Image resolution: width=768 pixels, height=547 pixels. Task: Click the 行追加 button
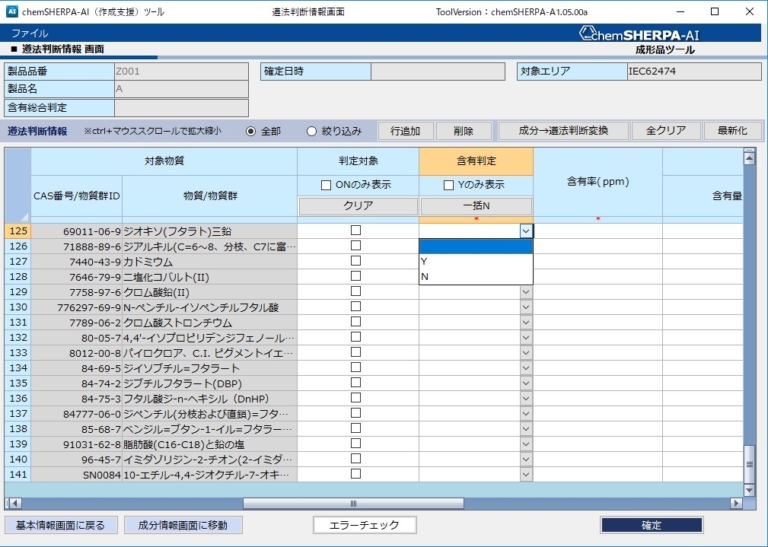tap(405, 131)
